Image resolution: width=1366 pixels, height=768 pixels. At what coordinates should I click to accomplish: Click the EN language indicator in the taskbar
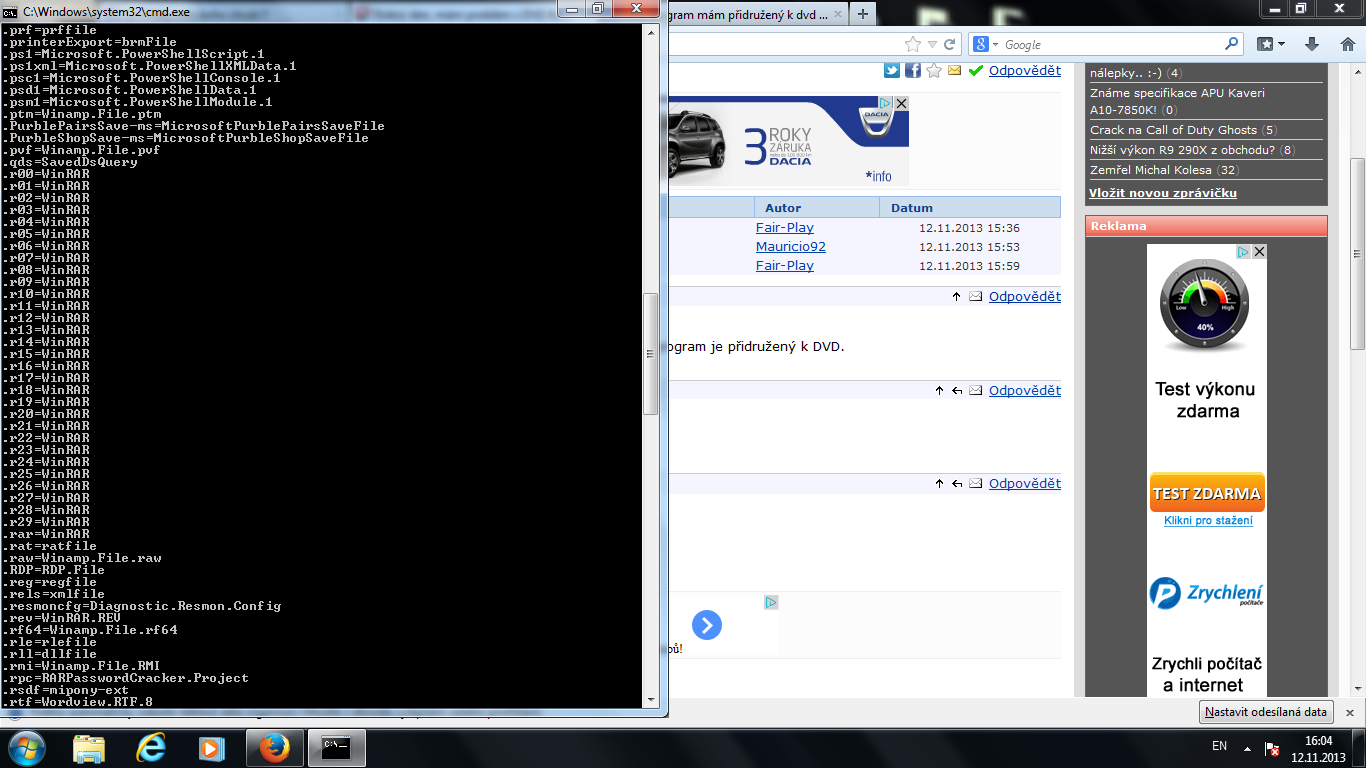pos(1219,746)
